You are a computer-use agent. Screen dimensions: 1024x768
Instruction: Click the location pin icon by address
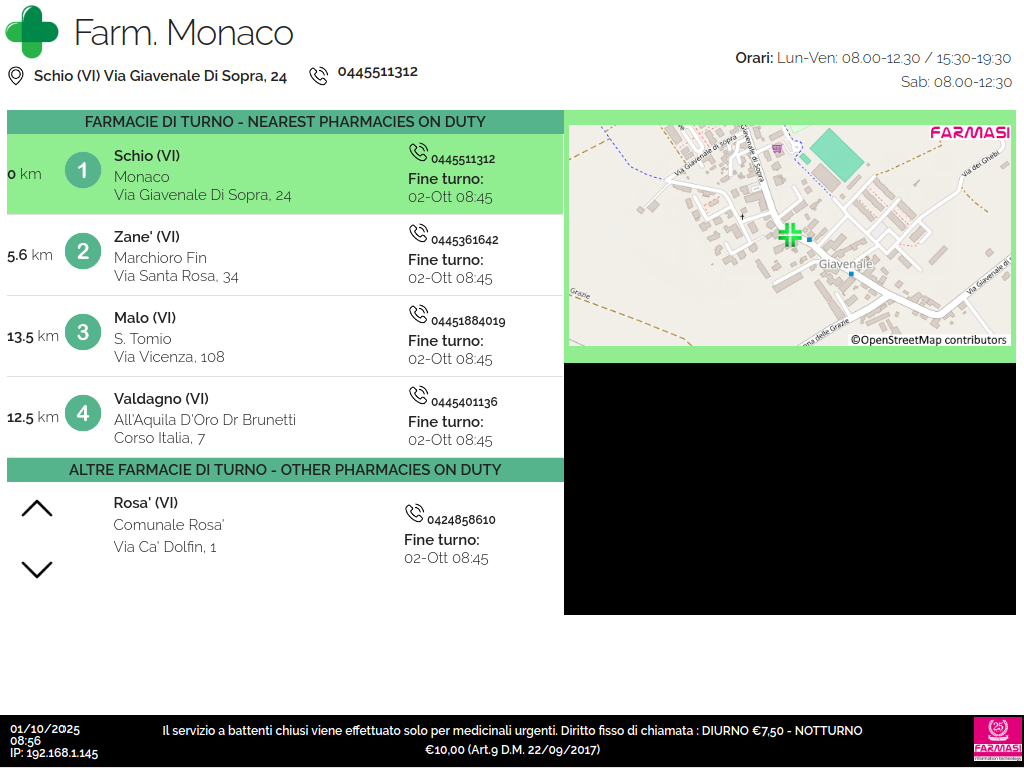15,76
